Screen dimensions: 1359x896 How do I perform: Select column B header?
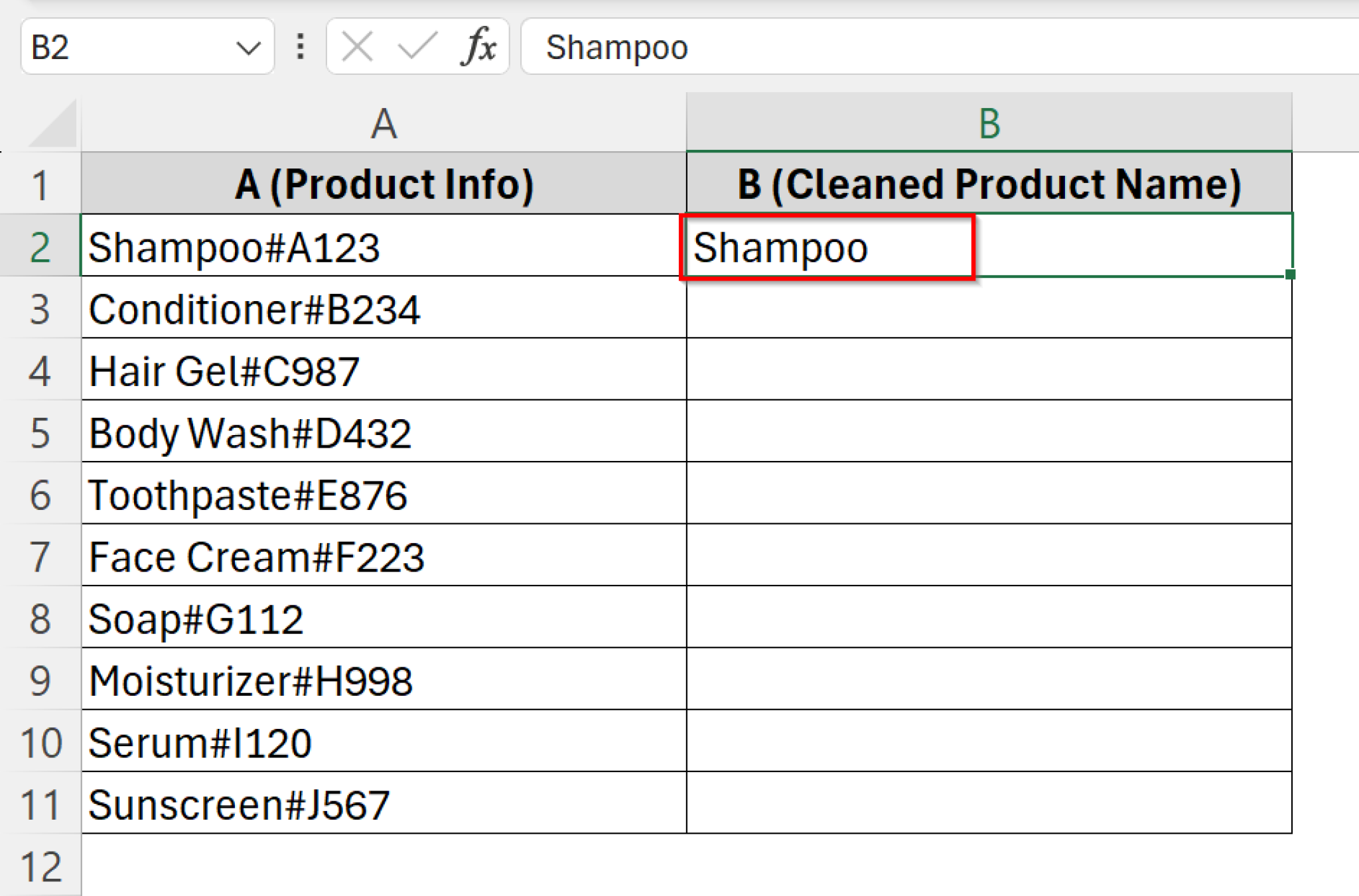coord(989,123)
